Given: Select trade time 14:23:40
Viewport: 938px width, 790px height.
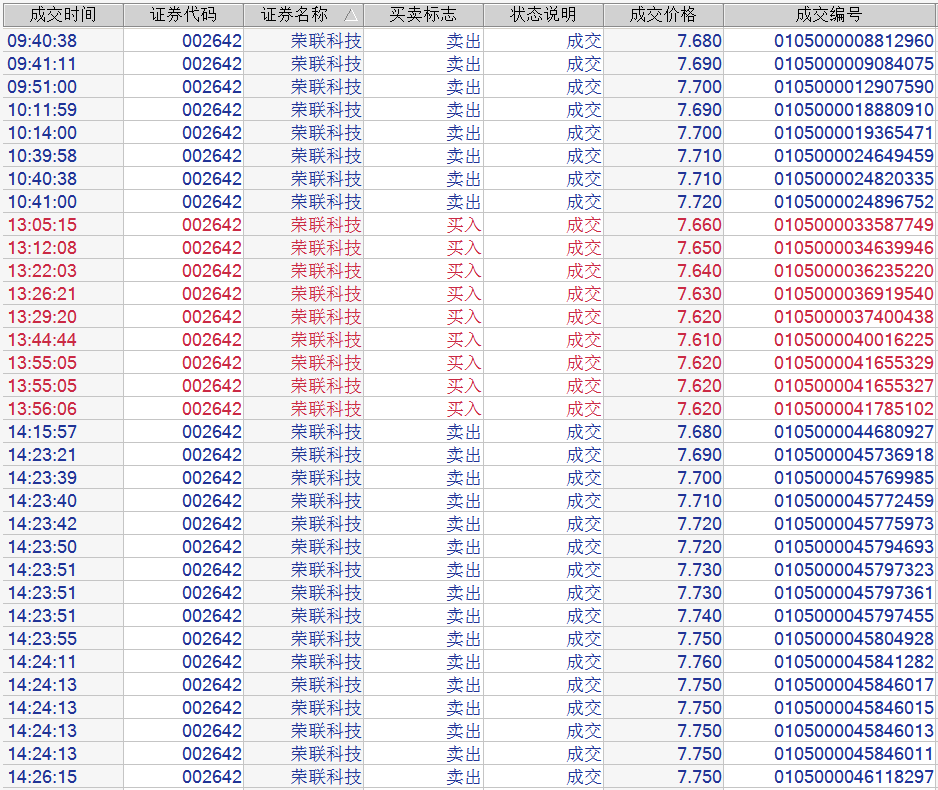Looking at the screenshot, I should tap(42, 501).
